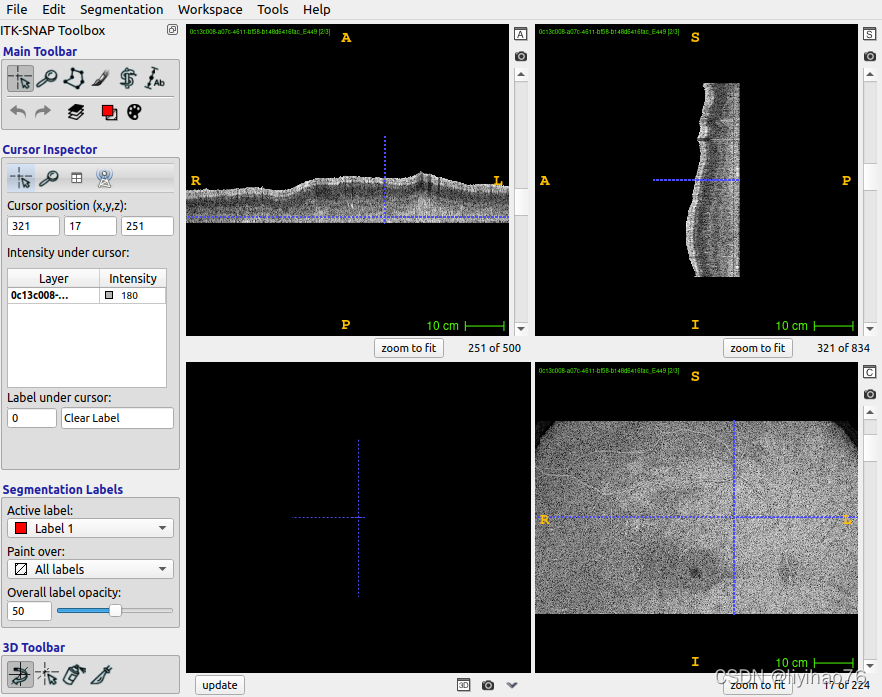Image resolution: width=882 pixels, height=697 pixels.
Task: Click the coronal view scroll up arrow
Action: pos(870,412)
